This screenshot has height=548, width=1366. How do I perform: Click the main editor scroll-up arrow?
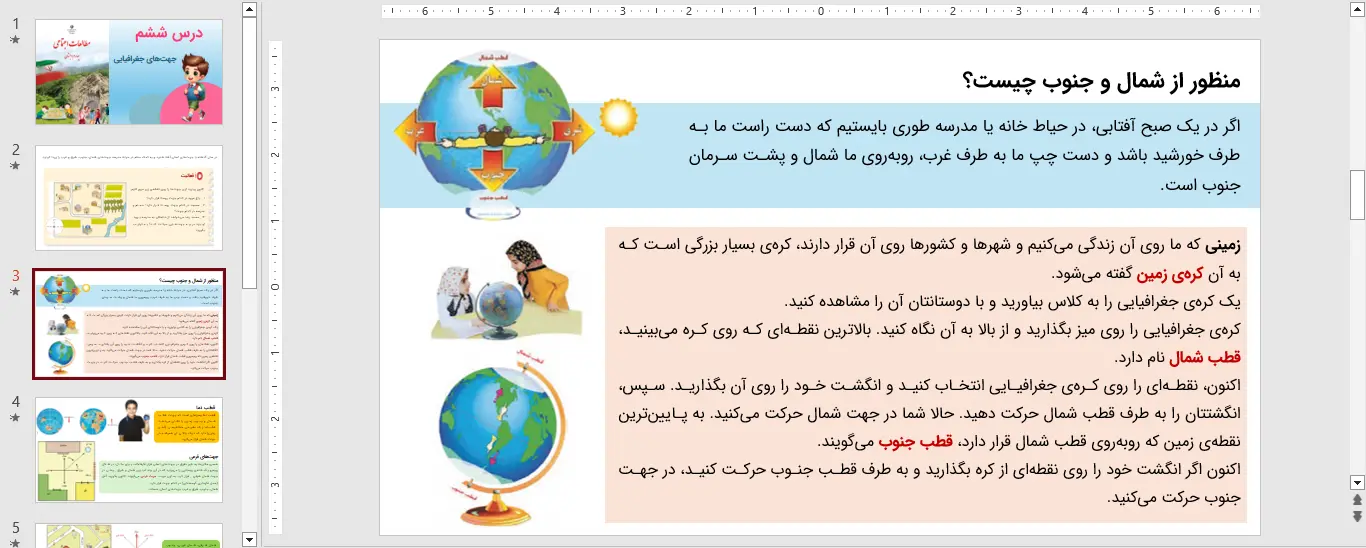point(1357,9)
